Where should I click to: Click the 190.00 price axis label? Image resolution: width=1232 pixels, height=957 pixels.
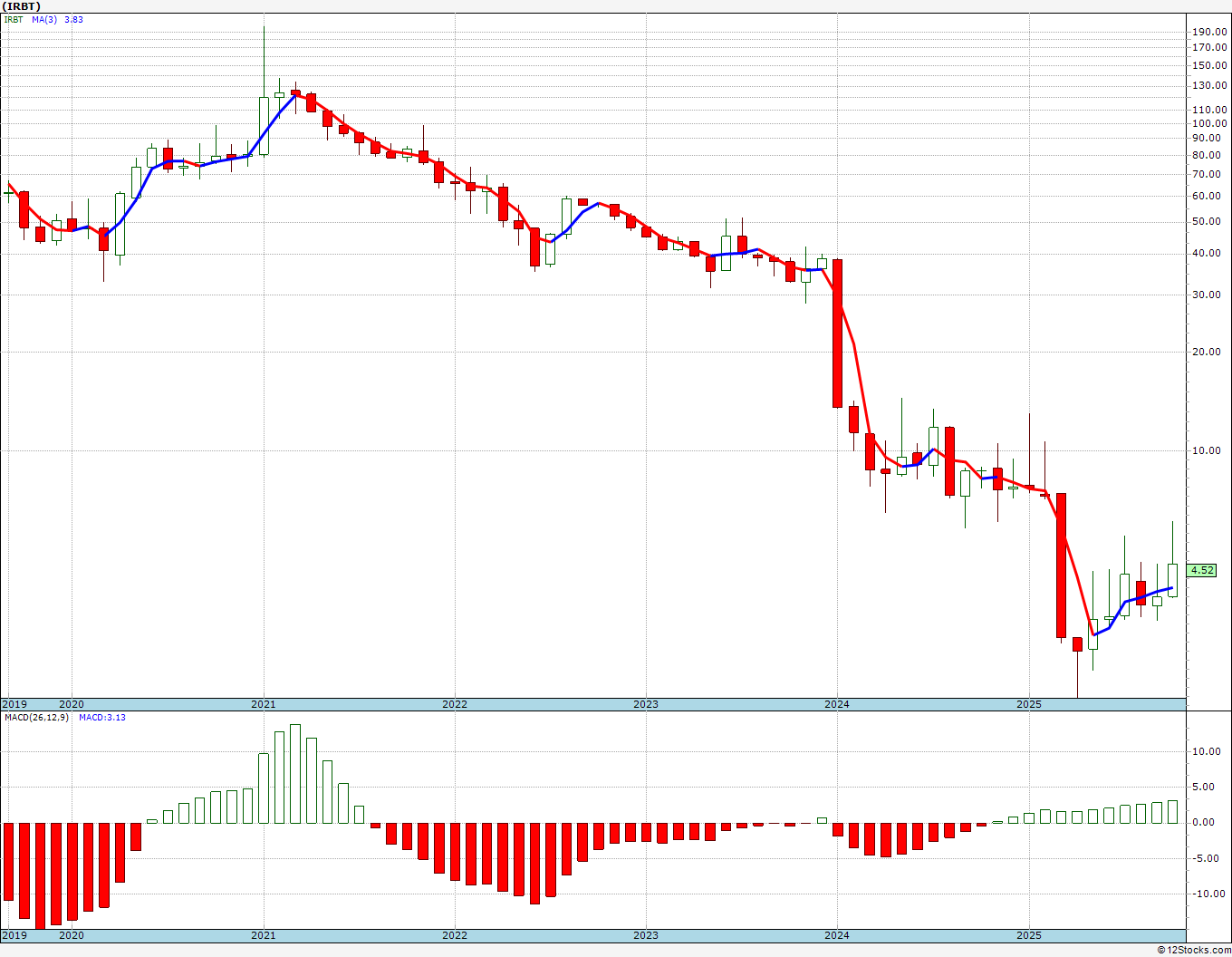(1209, 33)
